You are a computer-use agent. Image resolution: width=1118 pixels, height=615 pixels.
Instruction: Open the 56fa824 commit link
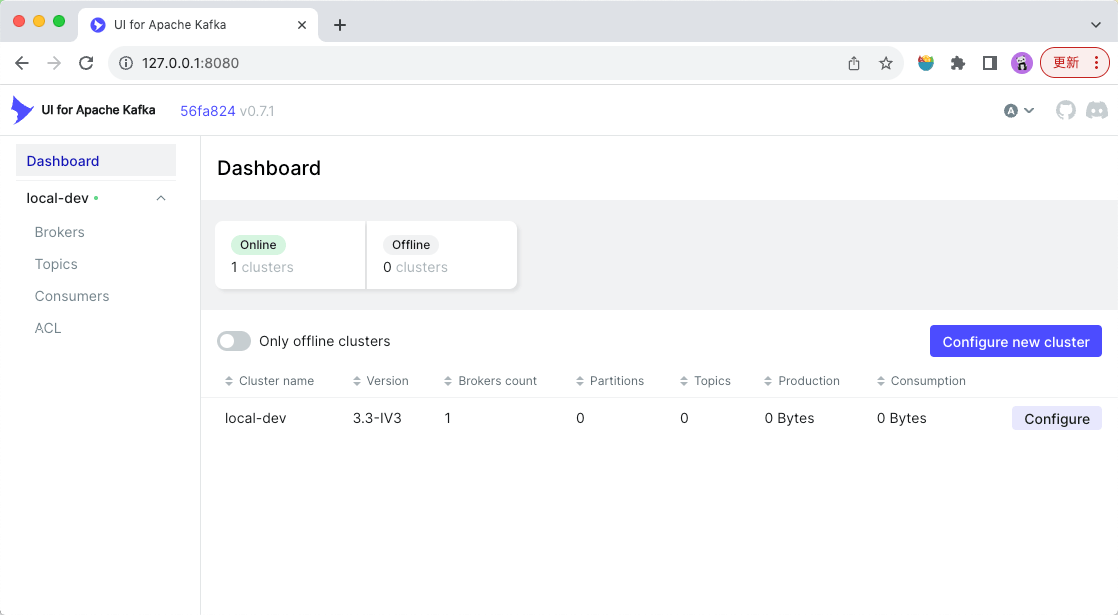[207, 111]
